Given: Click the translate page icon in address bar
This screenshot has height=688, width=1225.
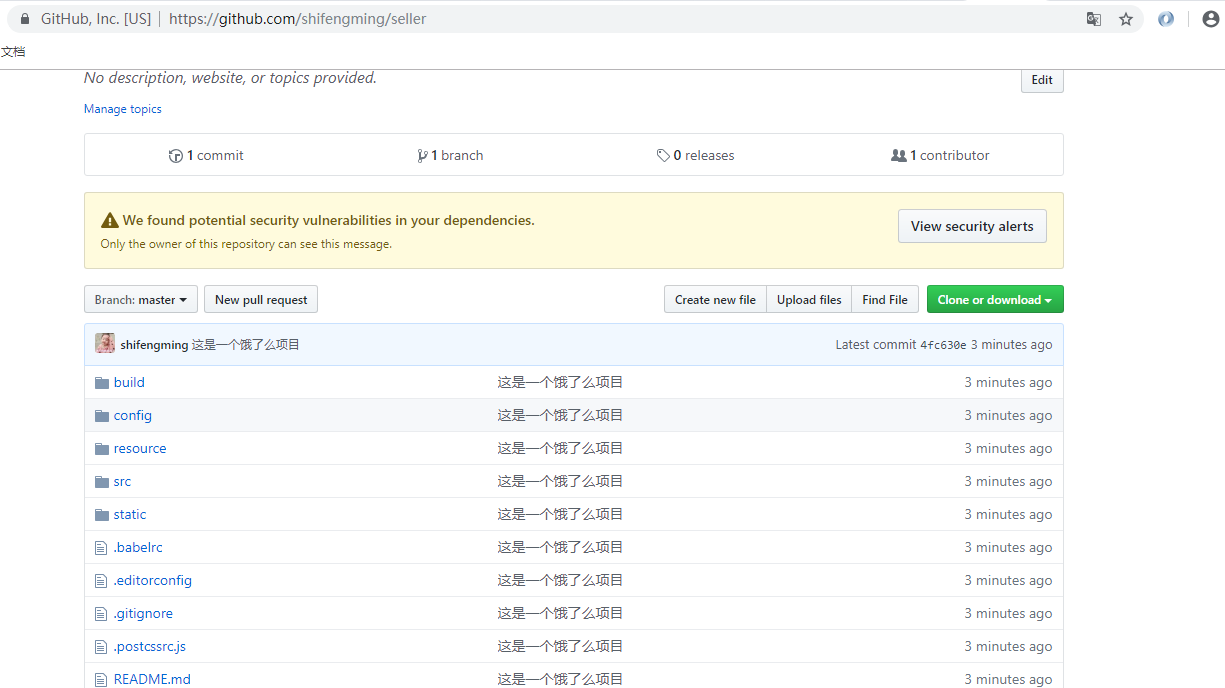Looking at the screenshot, I should 1094,19.
